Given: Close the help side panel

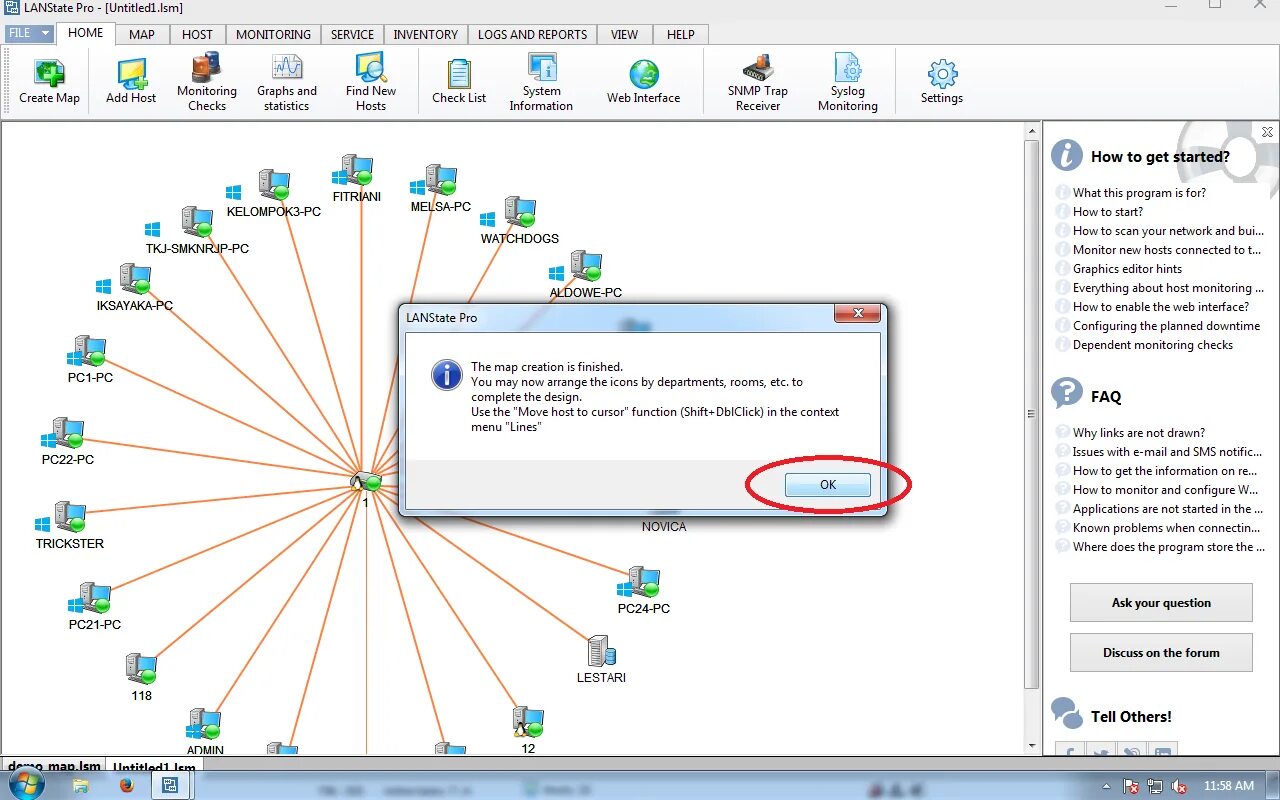Looking at the screenshot, I should [x=1267, y=132].
